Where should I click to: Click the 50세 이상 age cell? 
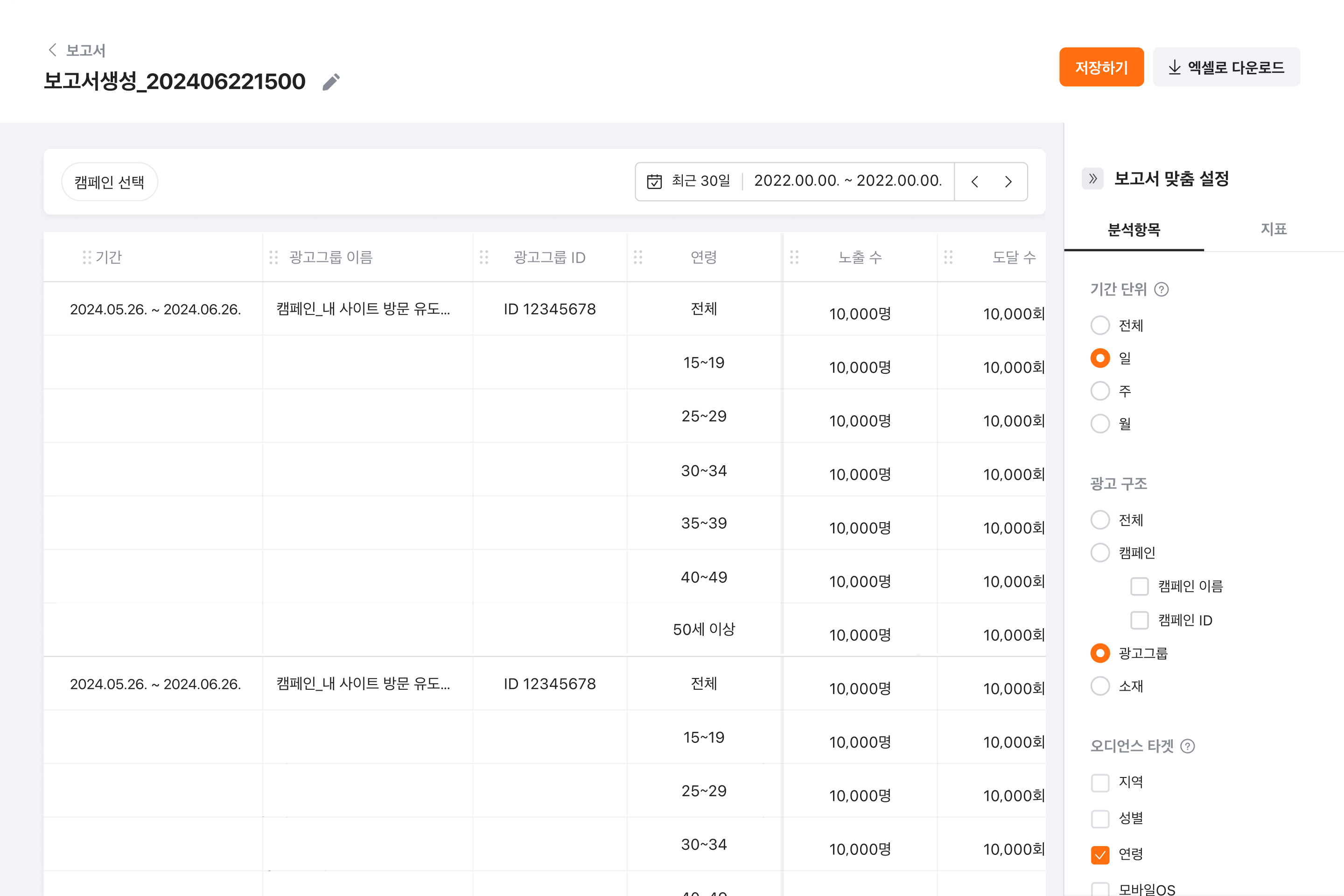[x=704, y=630]
